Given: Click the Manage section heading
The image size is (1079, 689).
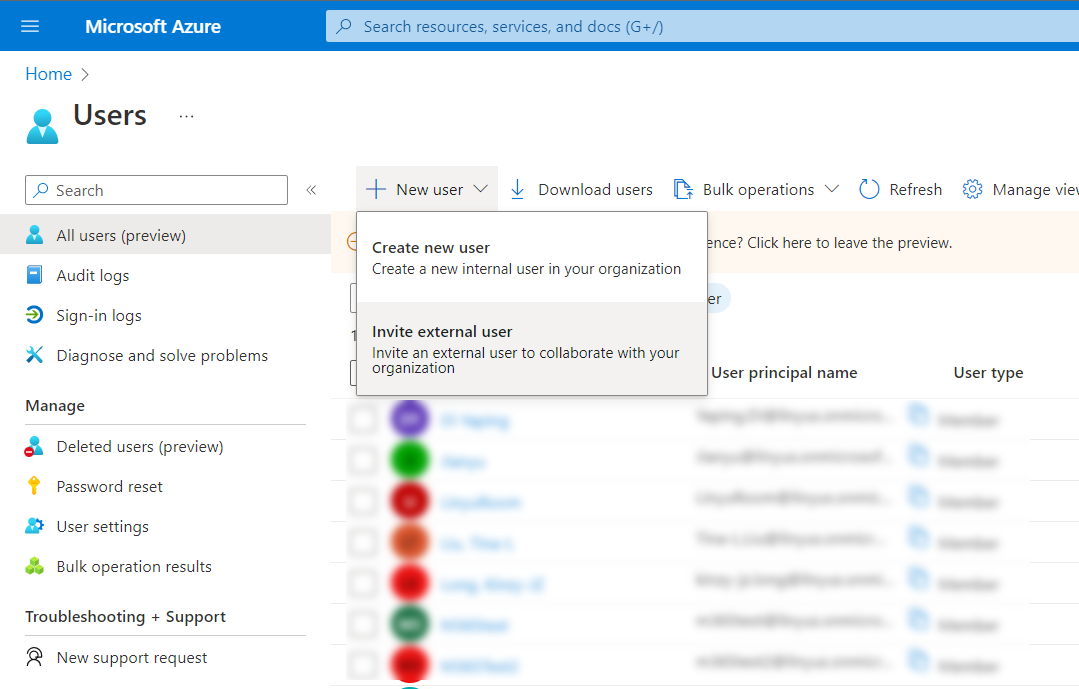Looking at the screenshot, I should pos(55,405).
